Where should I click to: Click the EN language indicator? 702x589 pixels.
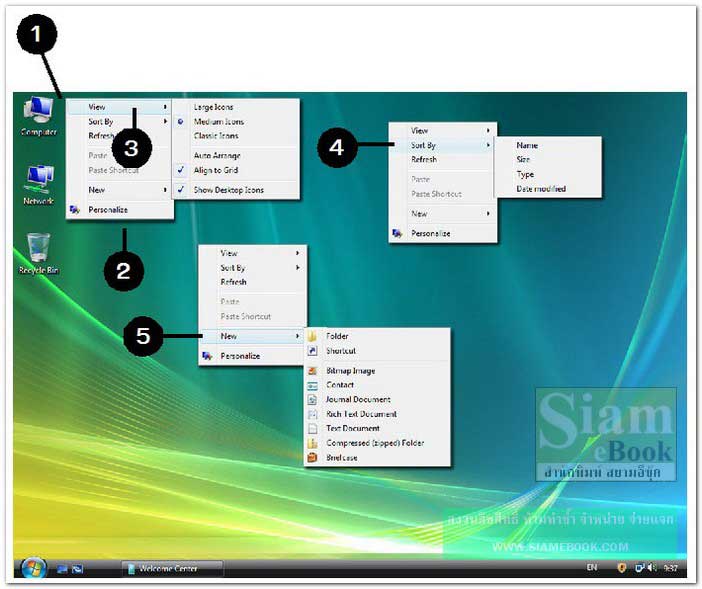[x=591, y=568]
